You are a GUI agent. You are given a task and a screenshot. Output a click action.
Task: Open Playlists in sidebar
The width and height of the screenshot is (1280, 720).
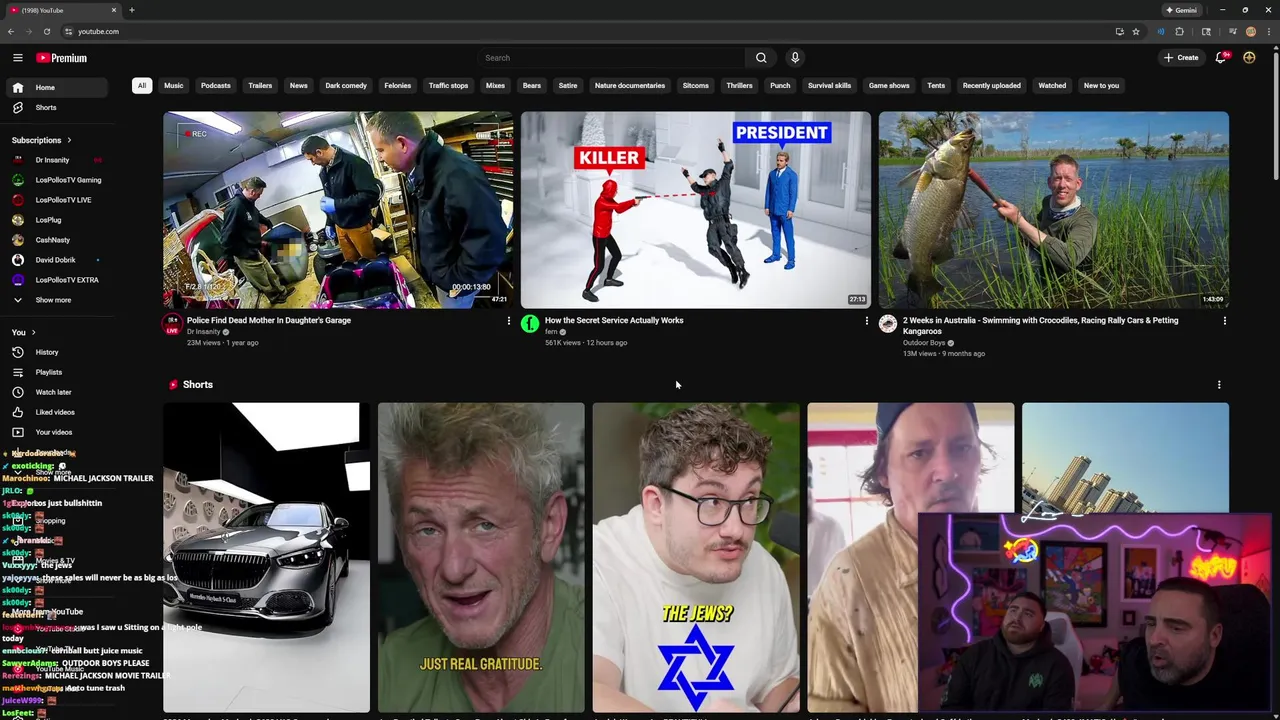tap(58, 372)
